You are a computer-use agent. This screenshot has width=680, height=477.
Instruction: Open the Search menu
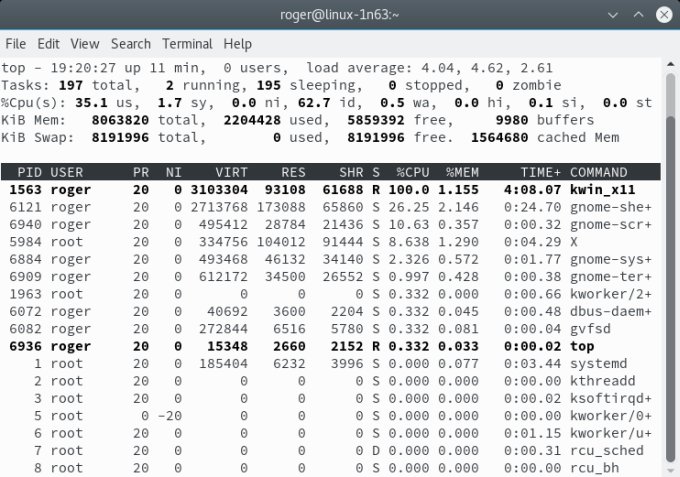coord(130,44)
